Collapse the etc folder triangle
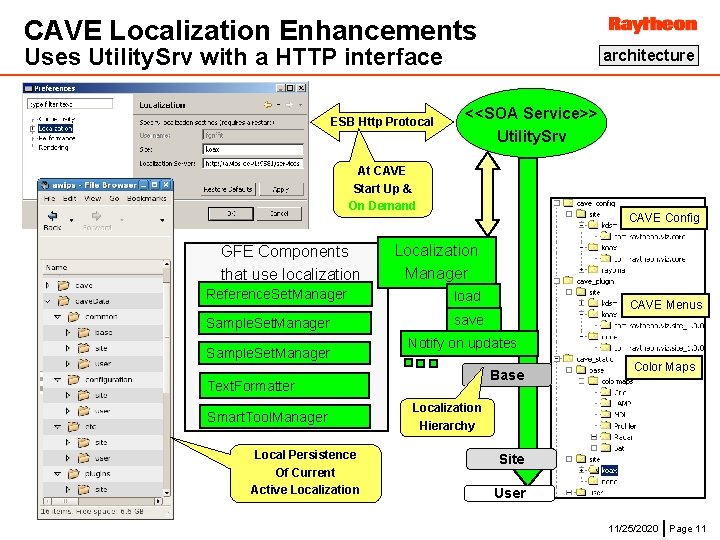The image size is (720, 540). [x=57, y=427]
